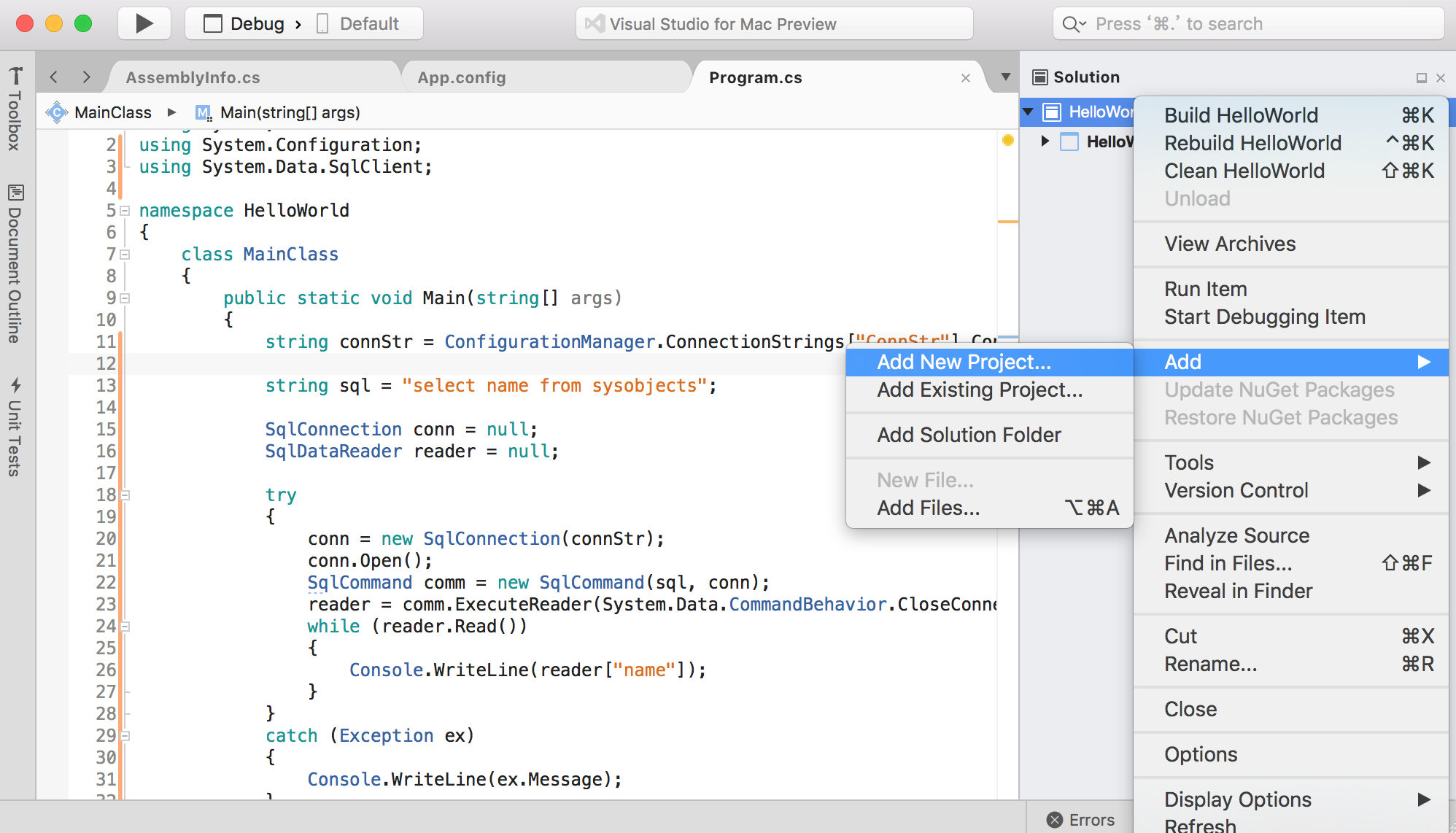Collapse the Main method fold at line 9
This screenshot has height=833, width=1456.
click(x=125, y=298)
